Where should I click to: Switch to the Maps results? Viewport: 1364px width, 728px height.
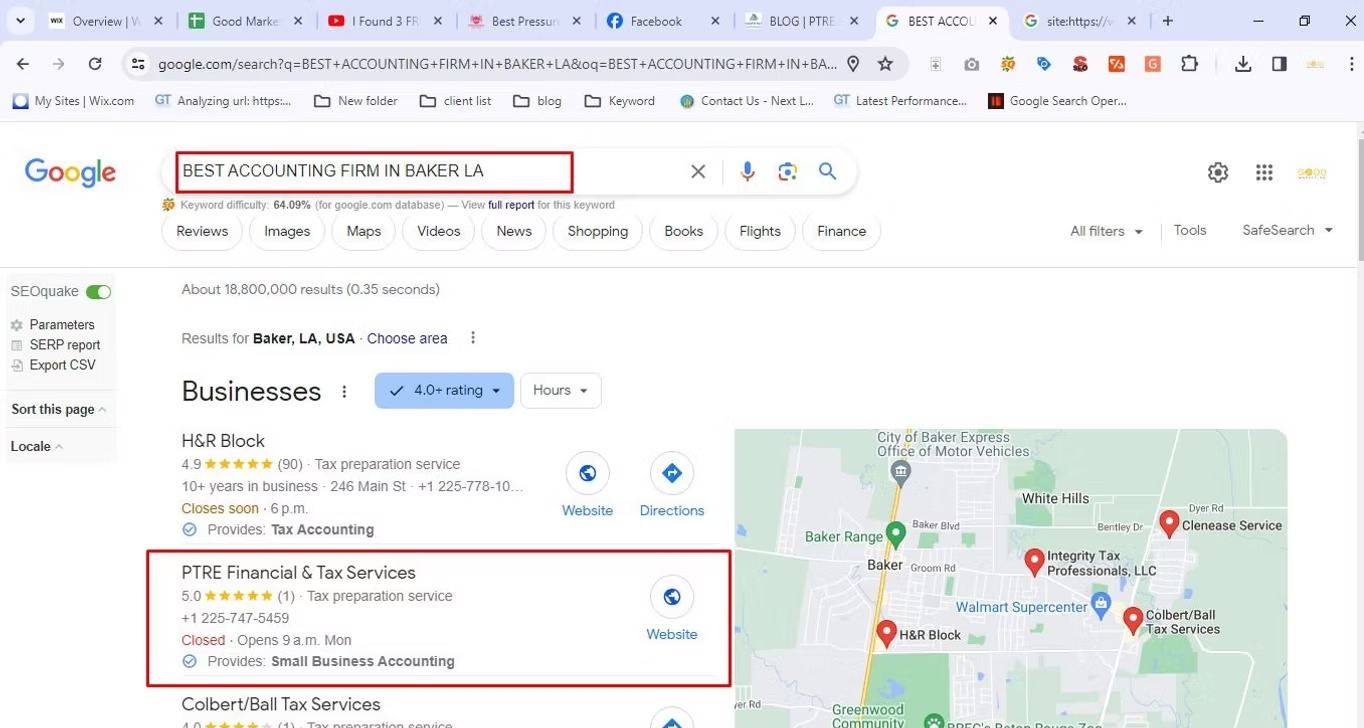tap(364, 231)
